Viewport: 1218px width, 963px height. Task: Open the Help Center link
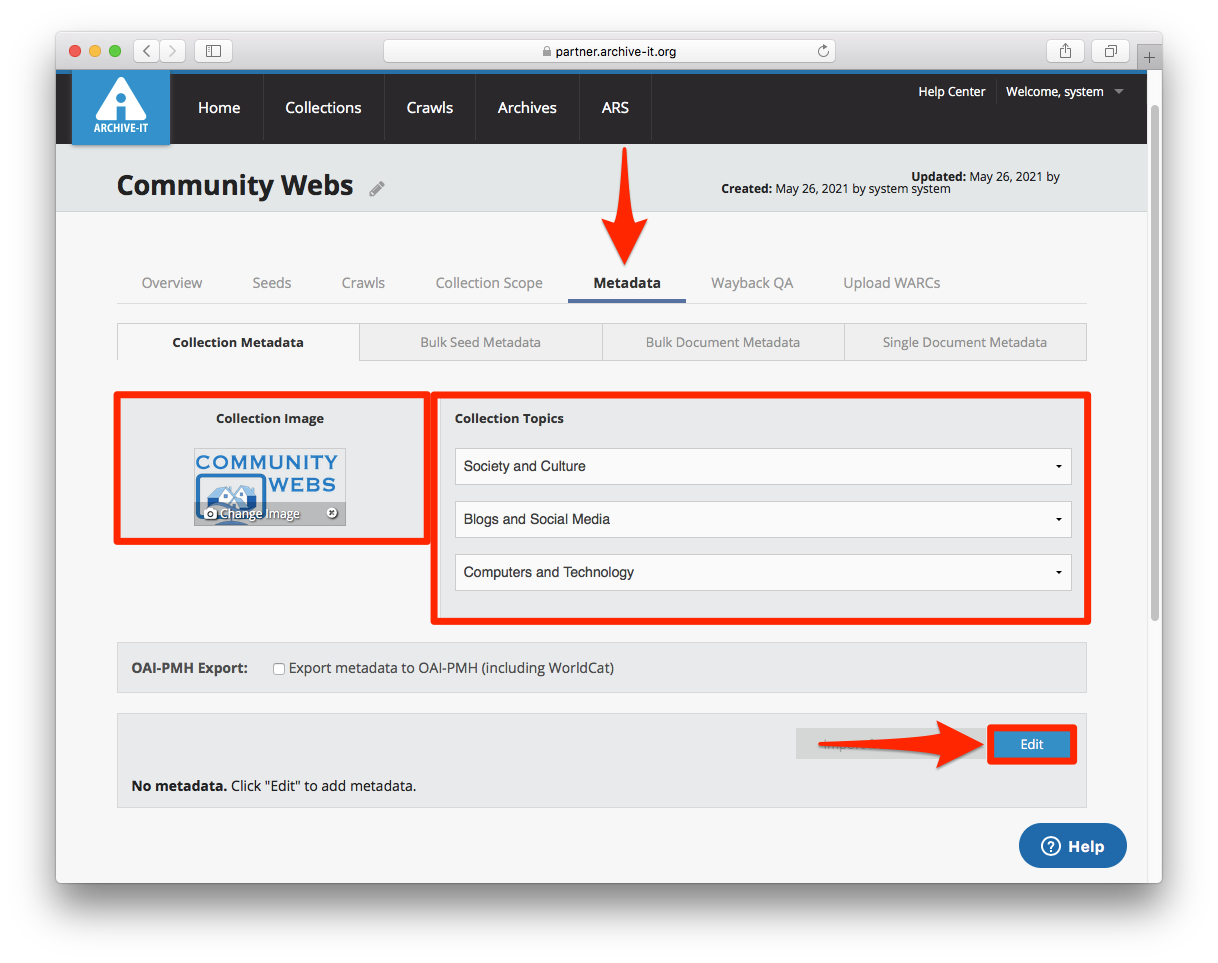coord(951,92)
